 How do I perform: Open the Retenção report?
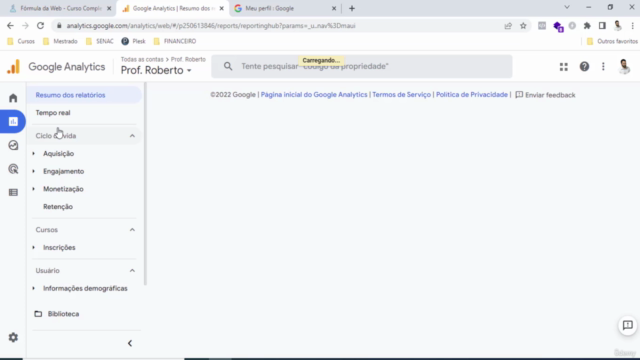58,207
